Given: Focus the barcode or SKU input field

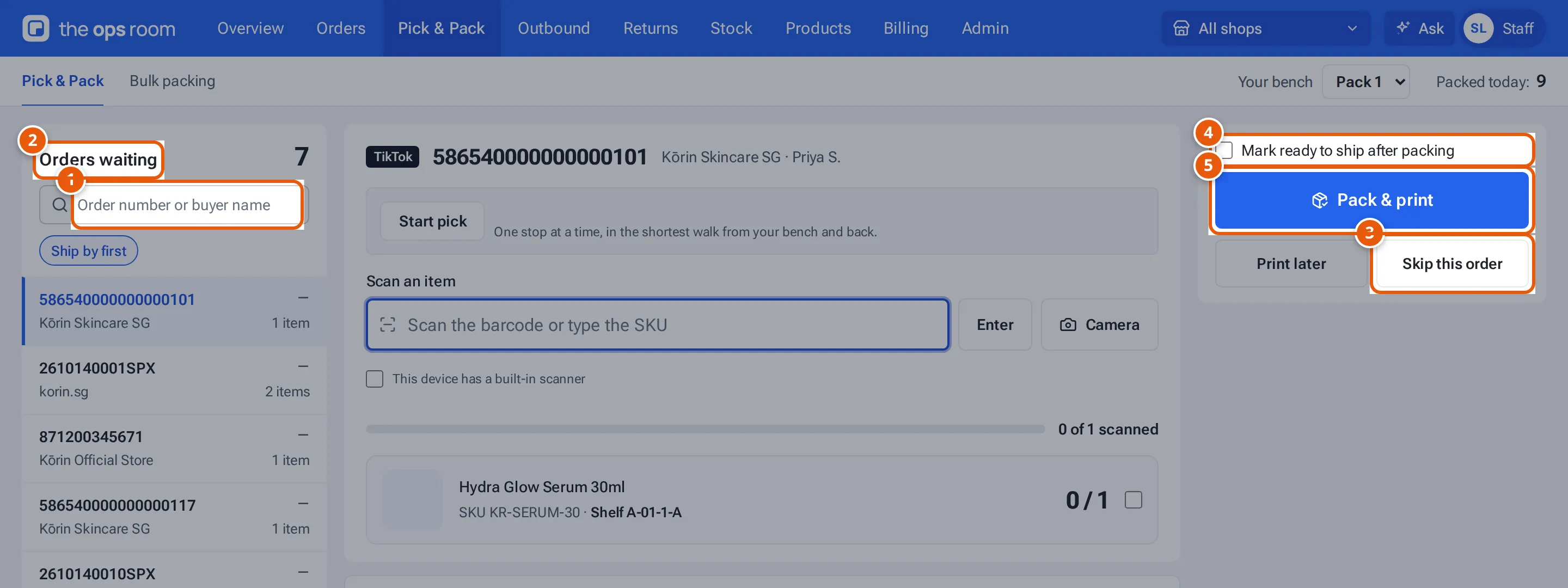Looking at the screenshot, I should [657, 324].
